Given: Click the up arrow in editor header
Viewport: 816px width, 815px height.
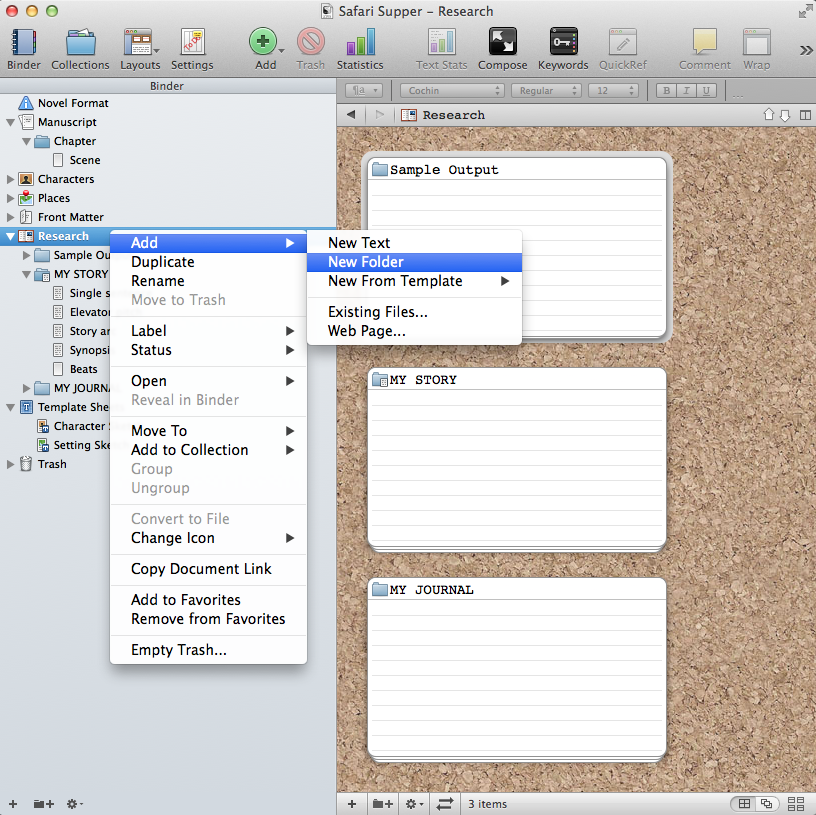Looking at the screenshot, I should (769, 114).
